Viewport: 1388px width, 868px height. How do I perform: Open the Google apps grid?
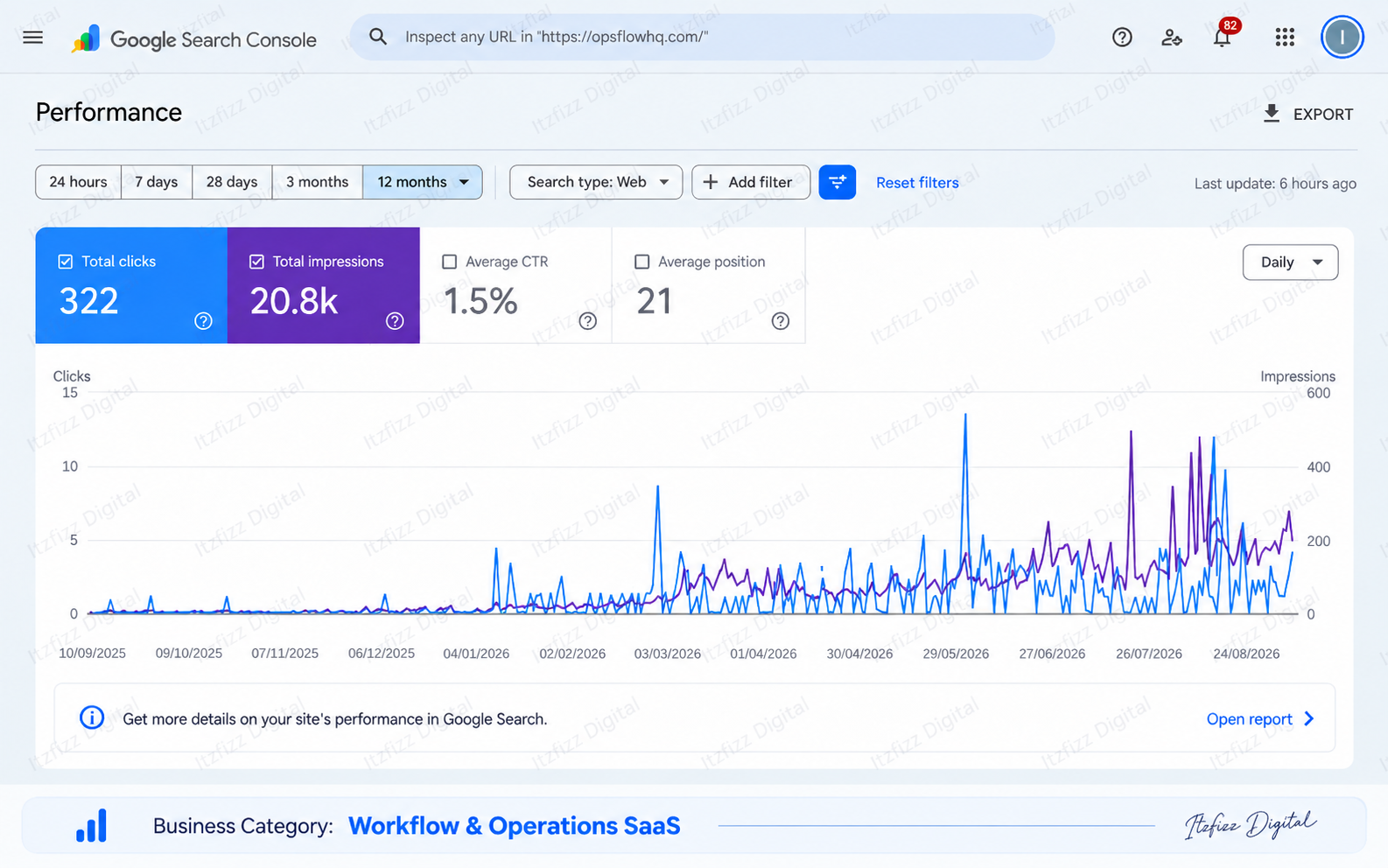click(1285, 38)
